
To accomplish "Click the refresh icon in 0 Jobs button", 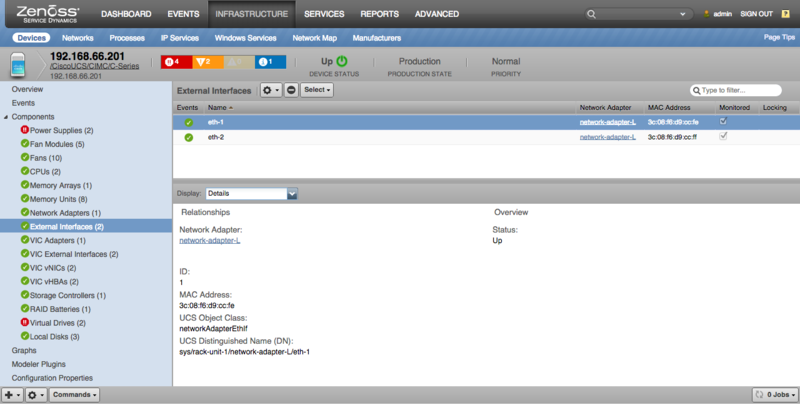I will point(760,395).
